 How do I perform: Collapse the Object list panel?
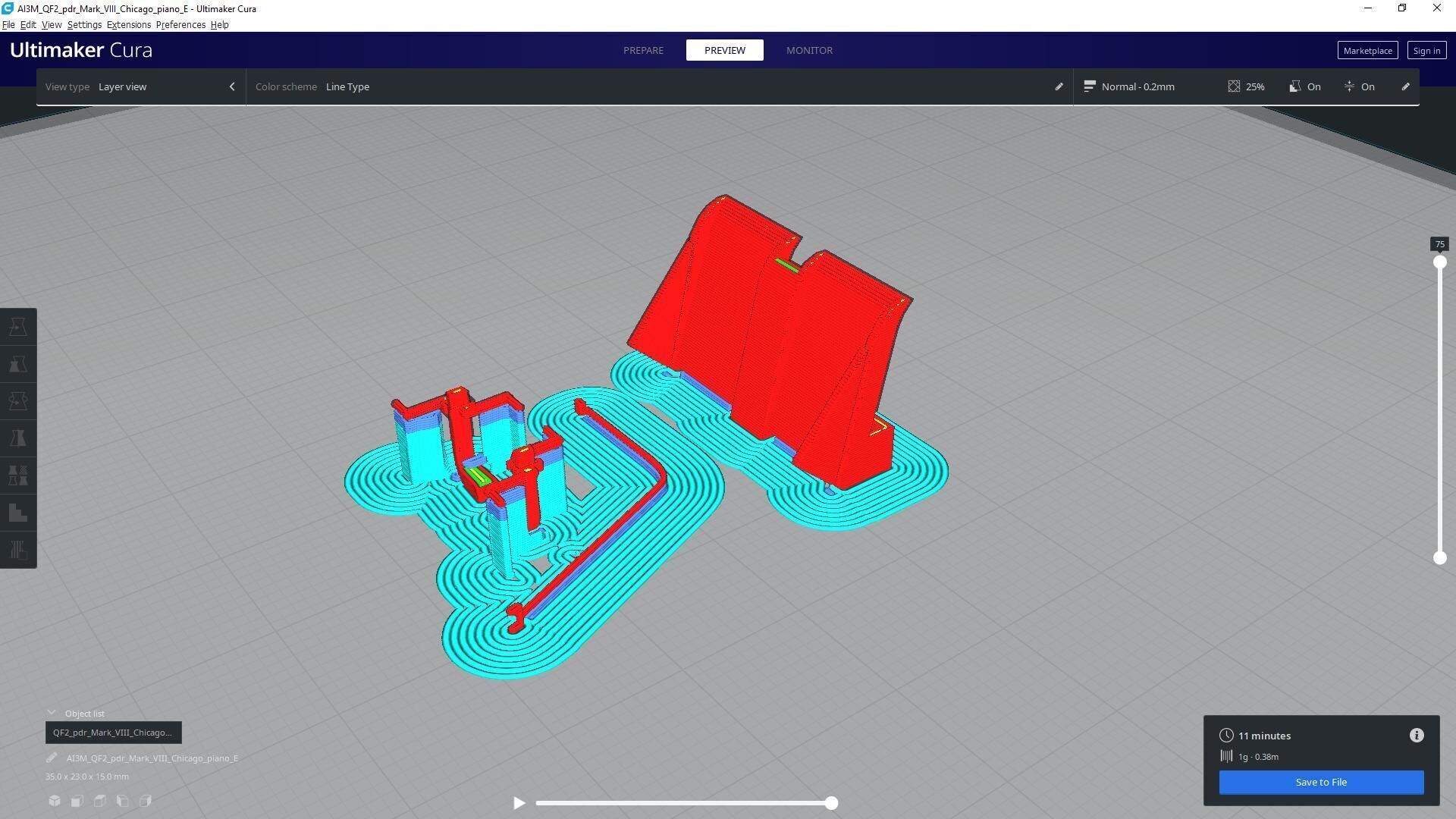[52, 713]
